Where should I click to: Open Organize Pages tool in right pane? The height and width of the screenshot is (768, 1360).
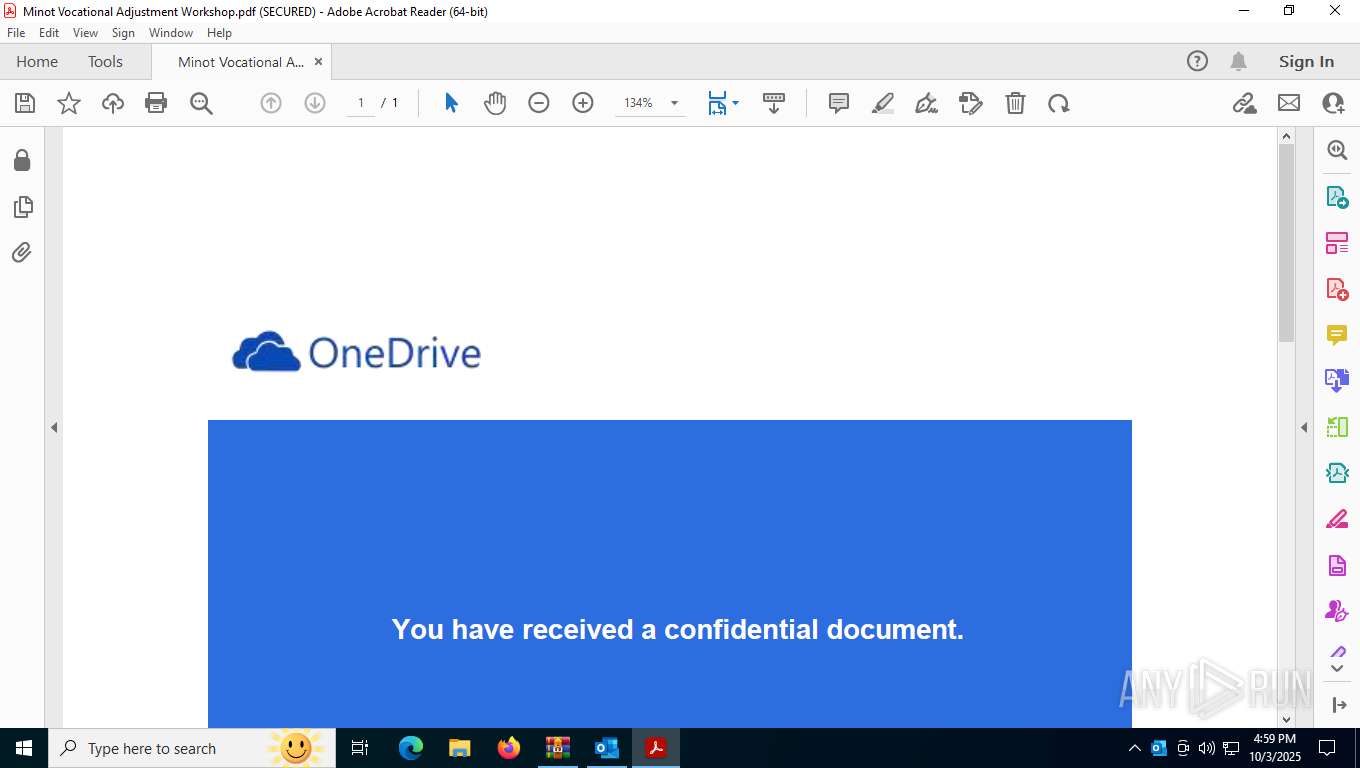[1337, 243]
